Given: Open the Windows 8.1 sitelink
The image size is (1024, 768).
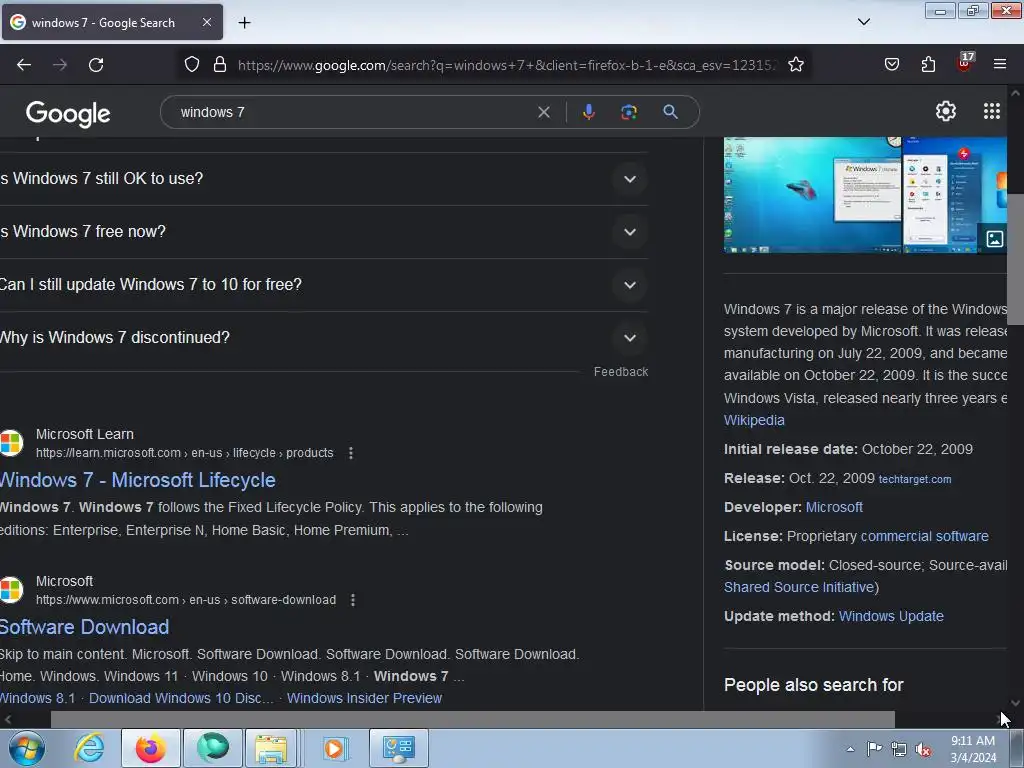Looking at the screenshot, I should point(38,698).
